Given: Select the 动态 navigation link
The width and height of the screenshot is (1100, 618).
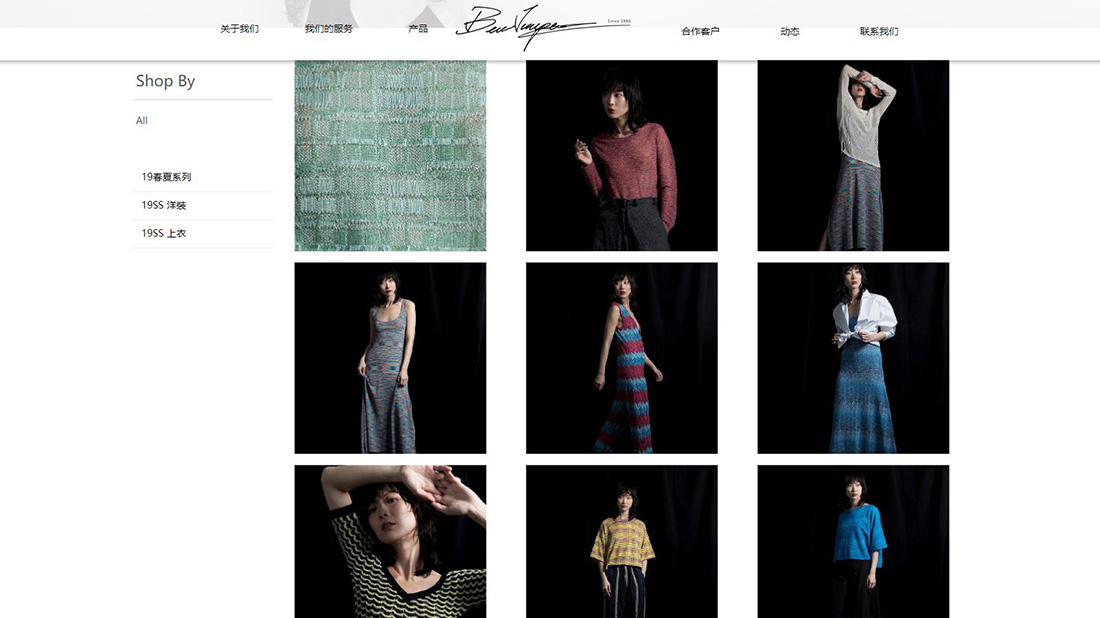Looking at the screenshot, I should point(790,31).
